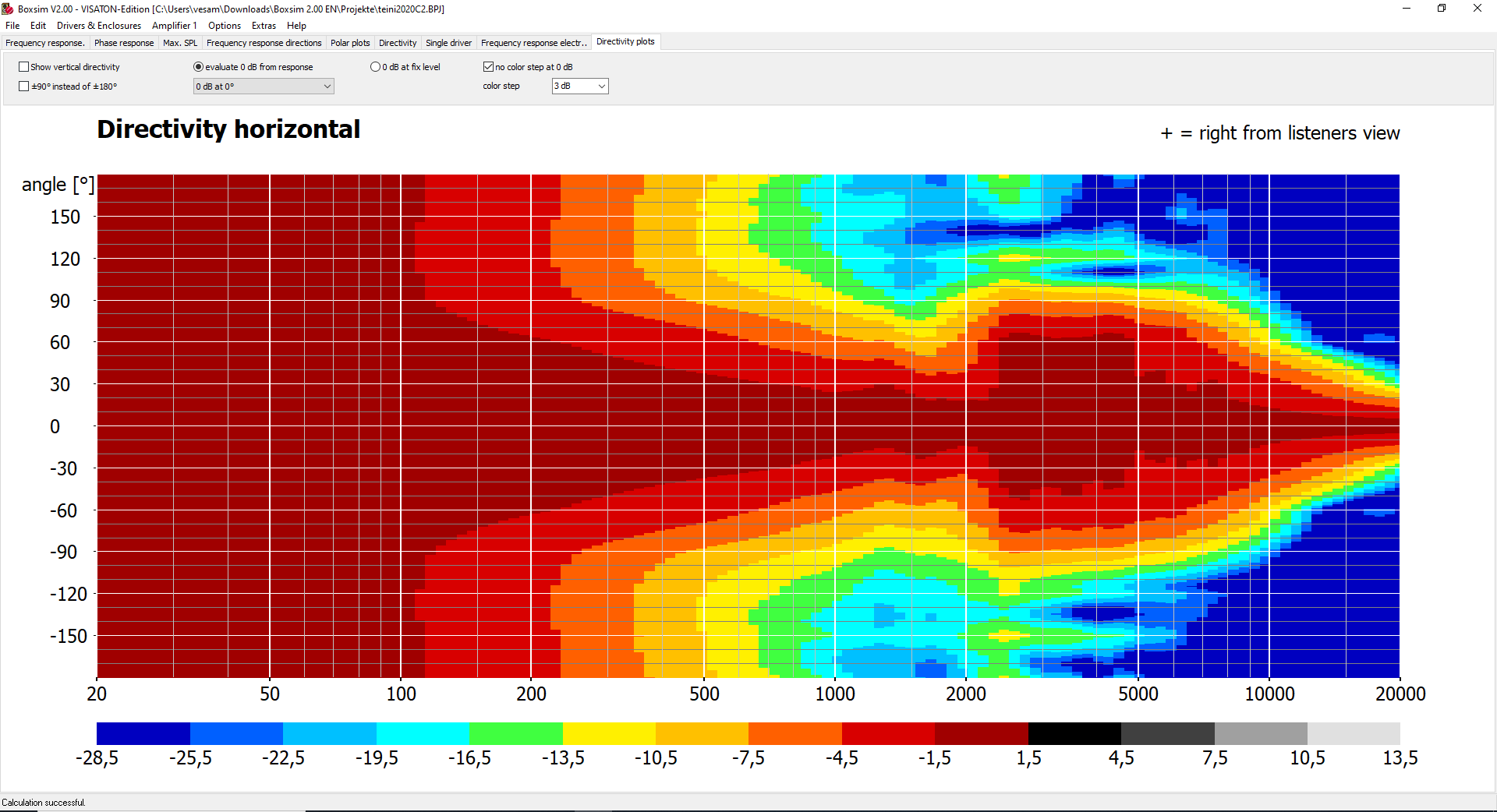Click the Boxsim application icon in title bar

pos(8,9)
